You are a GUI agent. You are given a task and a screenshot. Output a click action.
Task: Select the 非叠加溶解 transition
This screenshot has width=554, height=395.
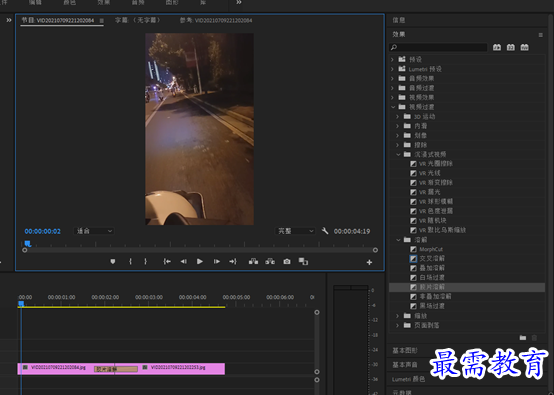point(436,296)
